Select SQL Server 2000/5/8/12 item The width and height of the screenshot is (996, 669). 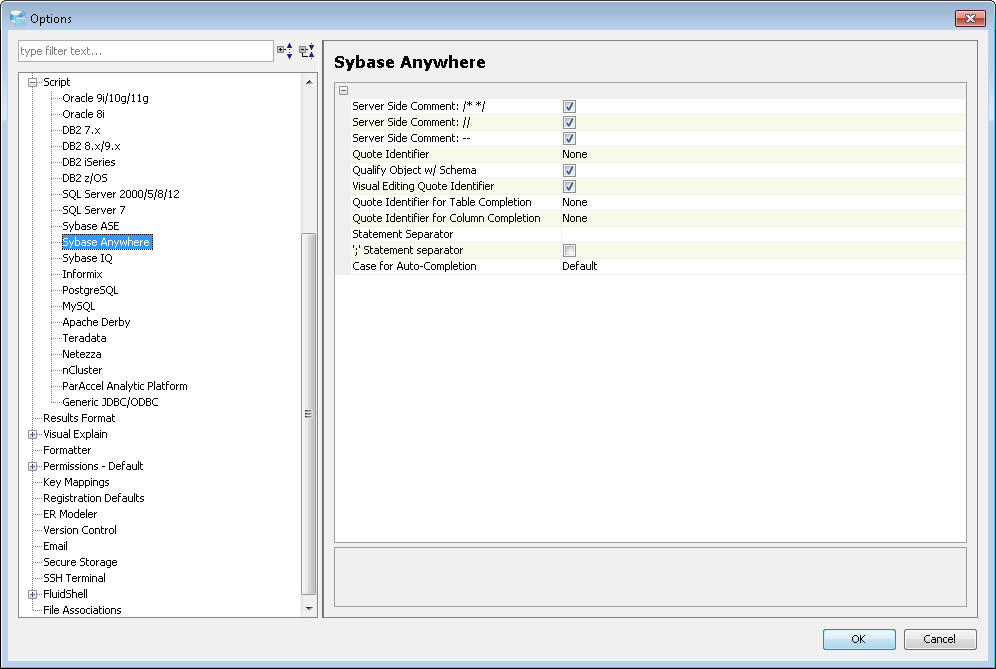coord(121,194)
